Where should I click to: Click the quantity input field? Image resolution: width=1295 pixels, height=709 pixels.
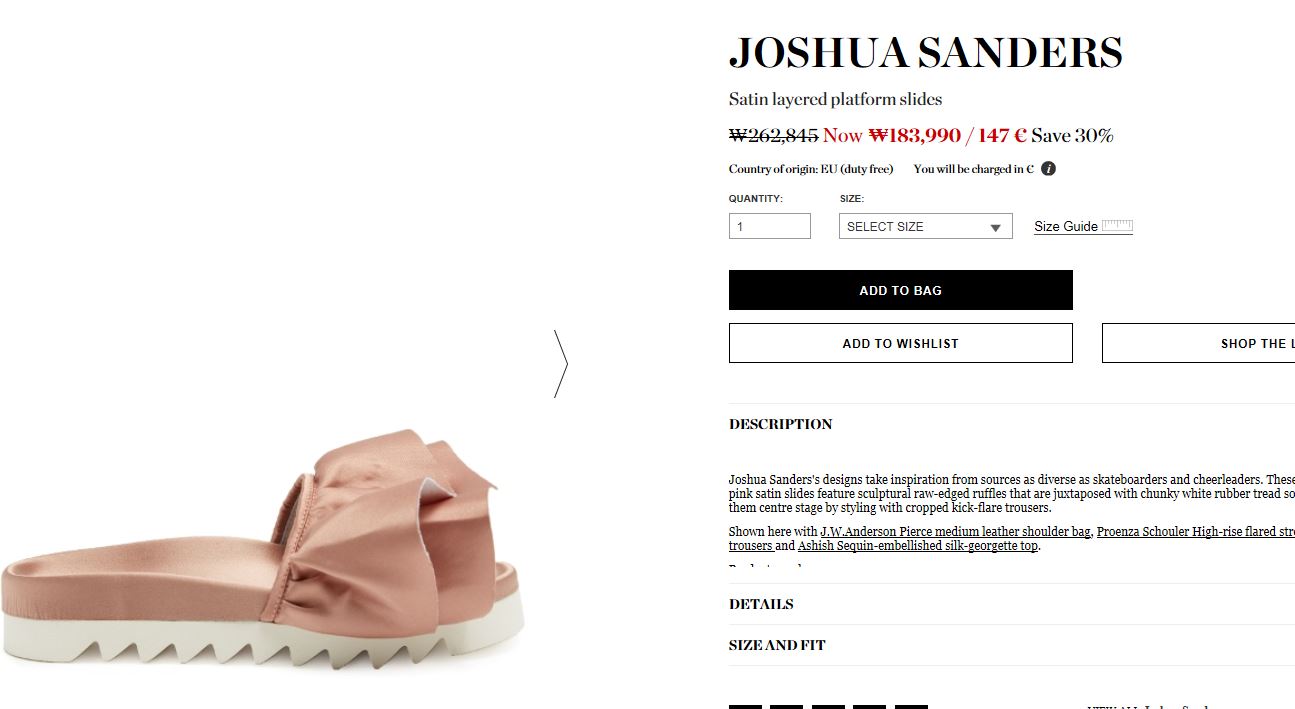(x=769, y=226)
